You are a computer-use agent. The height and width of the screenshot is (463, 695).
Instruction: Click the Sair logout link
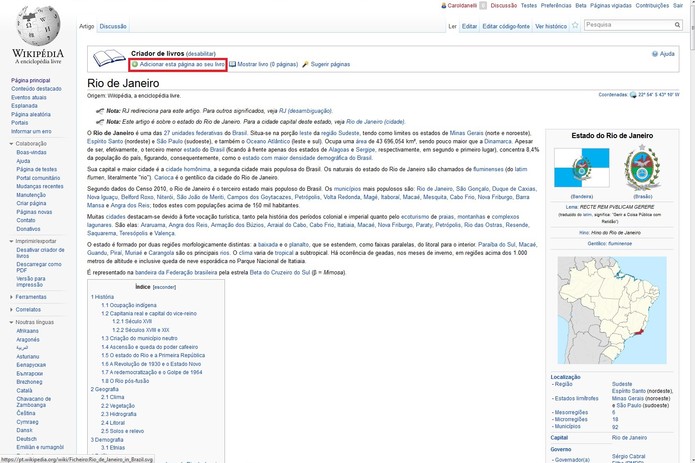point(678,5)
